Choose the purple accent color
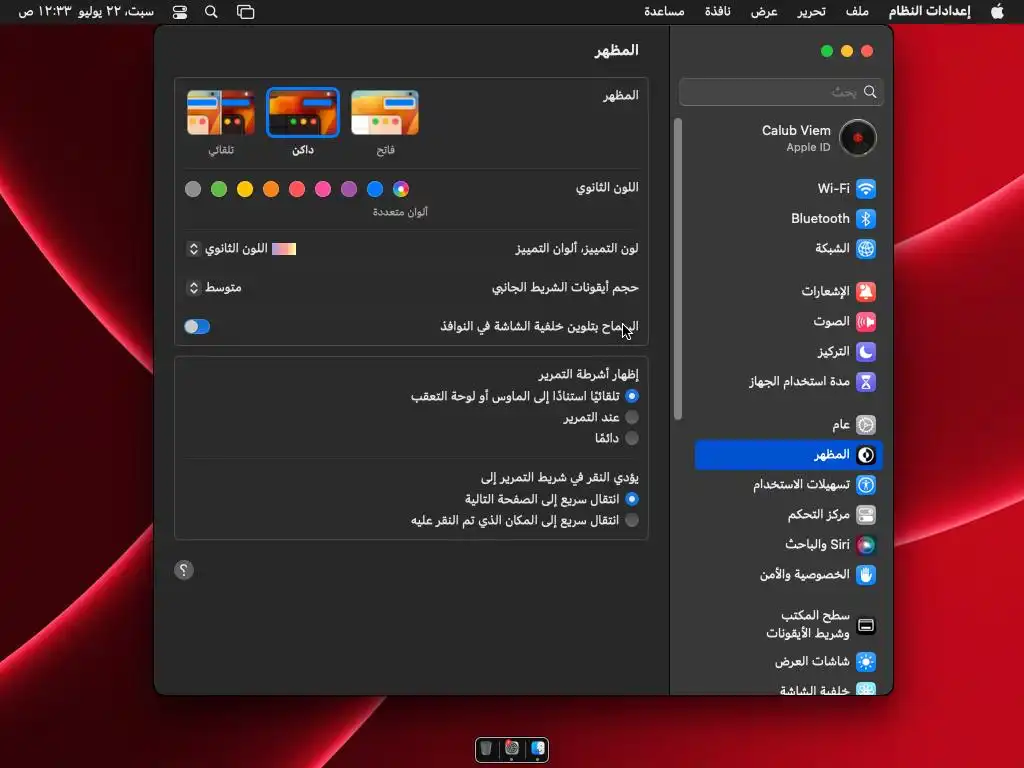Image resolution: width=1024 pixels, height=768 pixels. tap(349, 189)
